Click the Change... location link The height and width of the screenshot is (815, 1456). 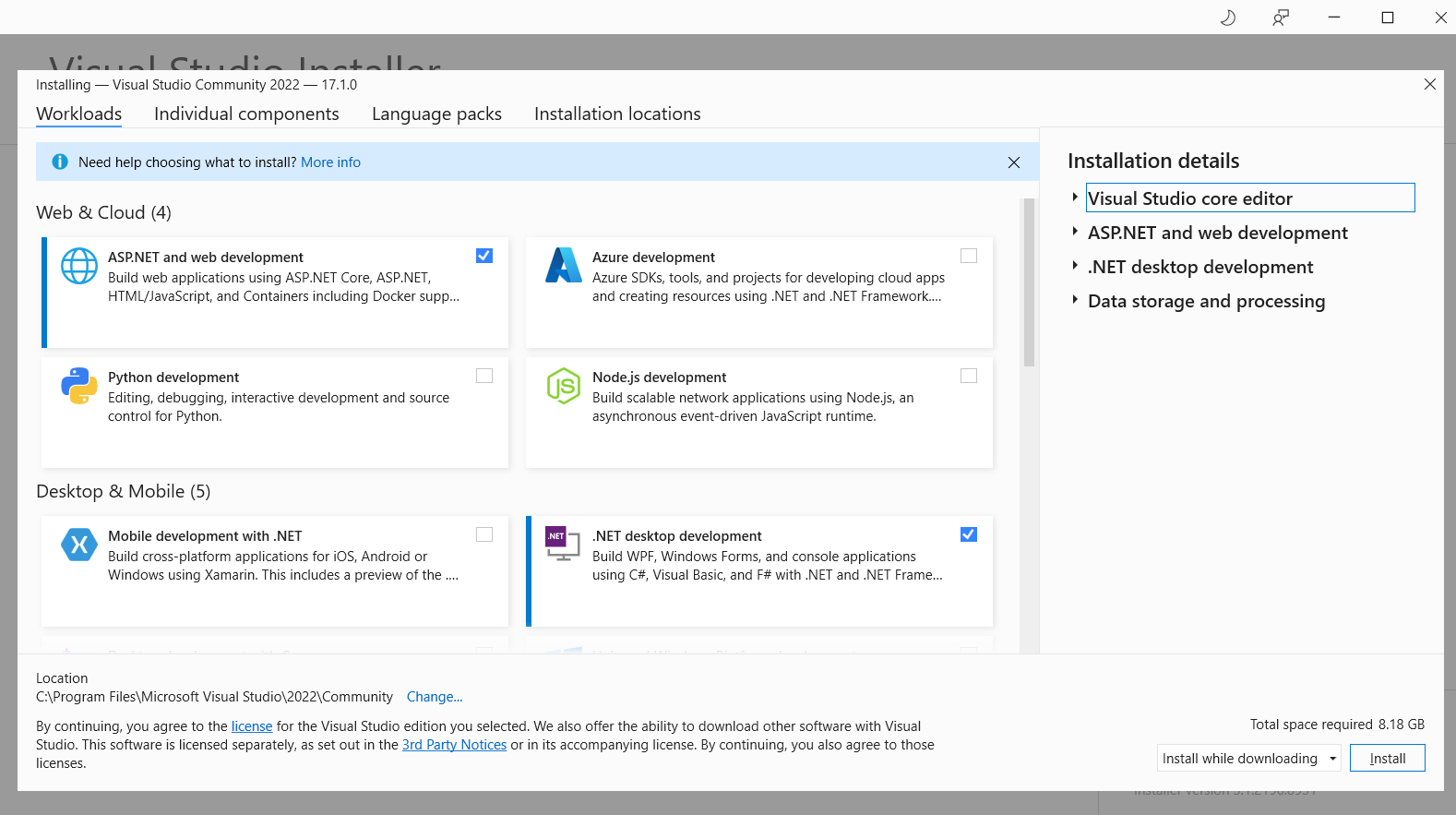click(x=435, y=697)
